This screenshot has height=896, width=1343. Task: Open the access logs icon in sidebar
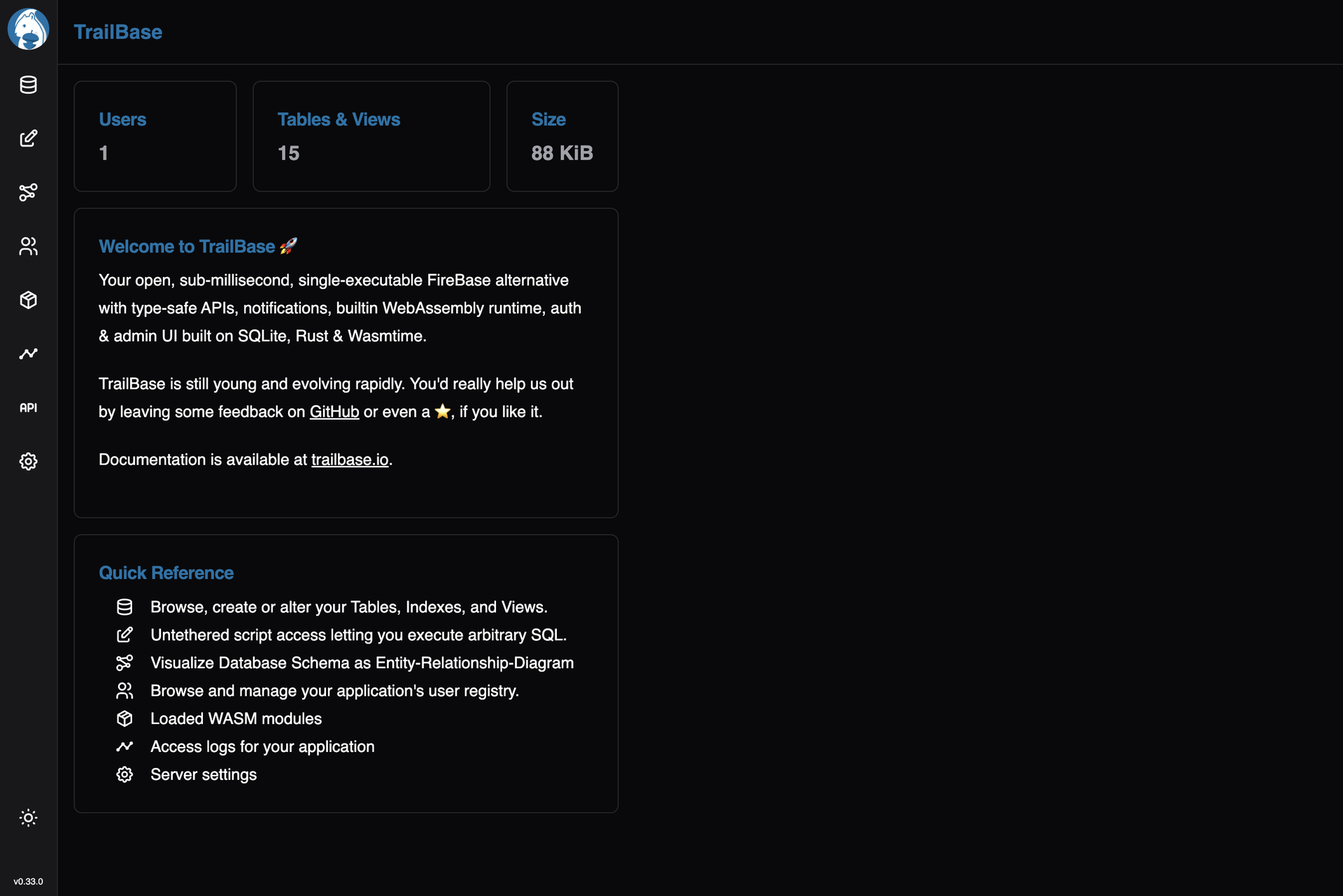point(28,354)
